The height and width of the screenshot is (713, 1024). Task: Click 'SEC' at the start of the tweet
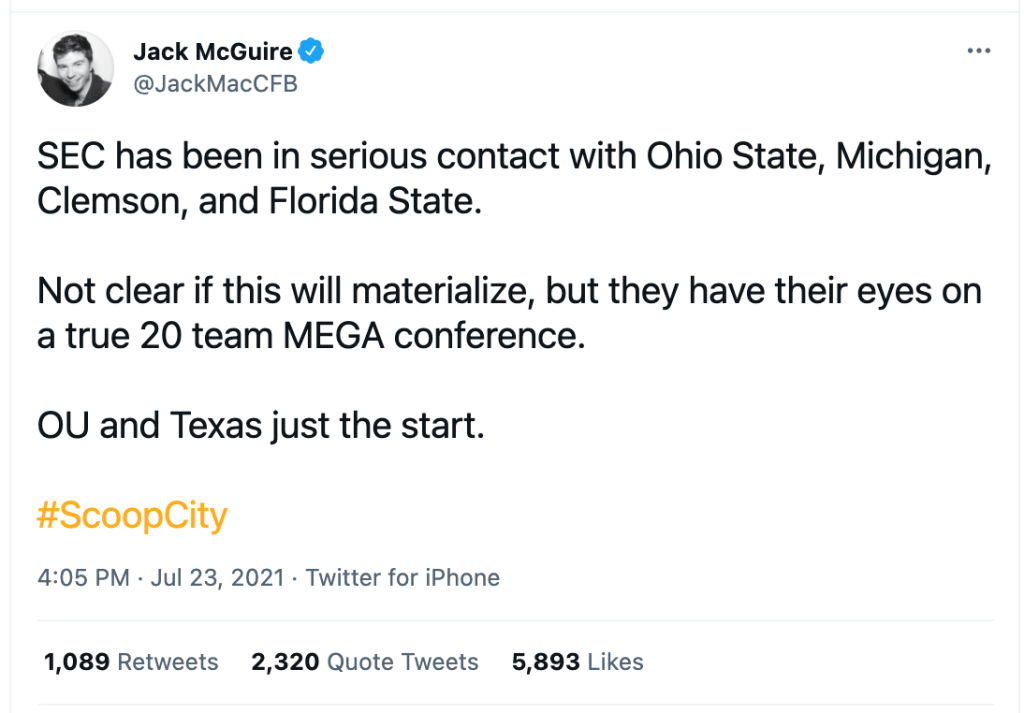[70, 156]
